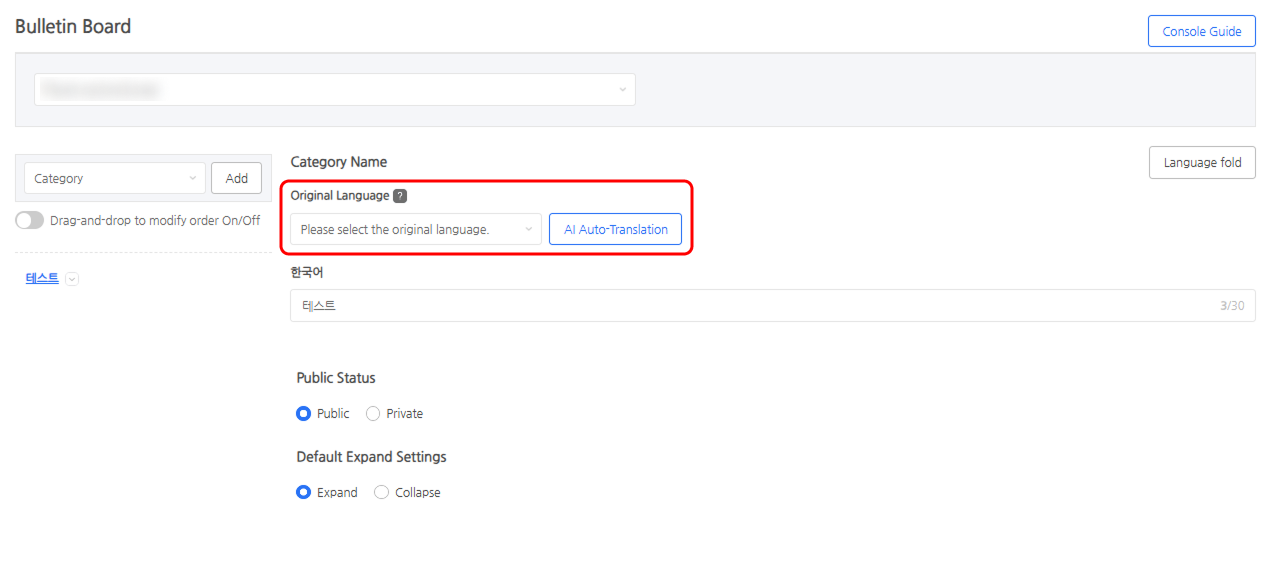Click the chevron icon beside 테스트 category
Viewport: 1265px width, 568px height.
tap(72, 279)
